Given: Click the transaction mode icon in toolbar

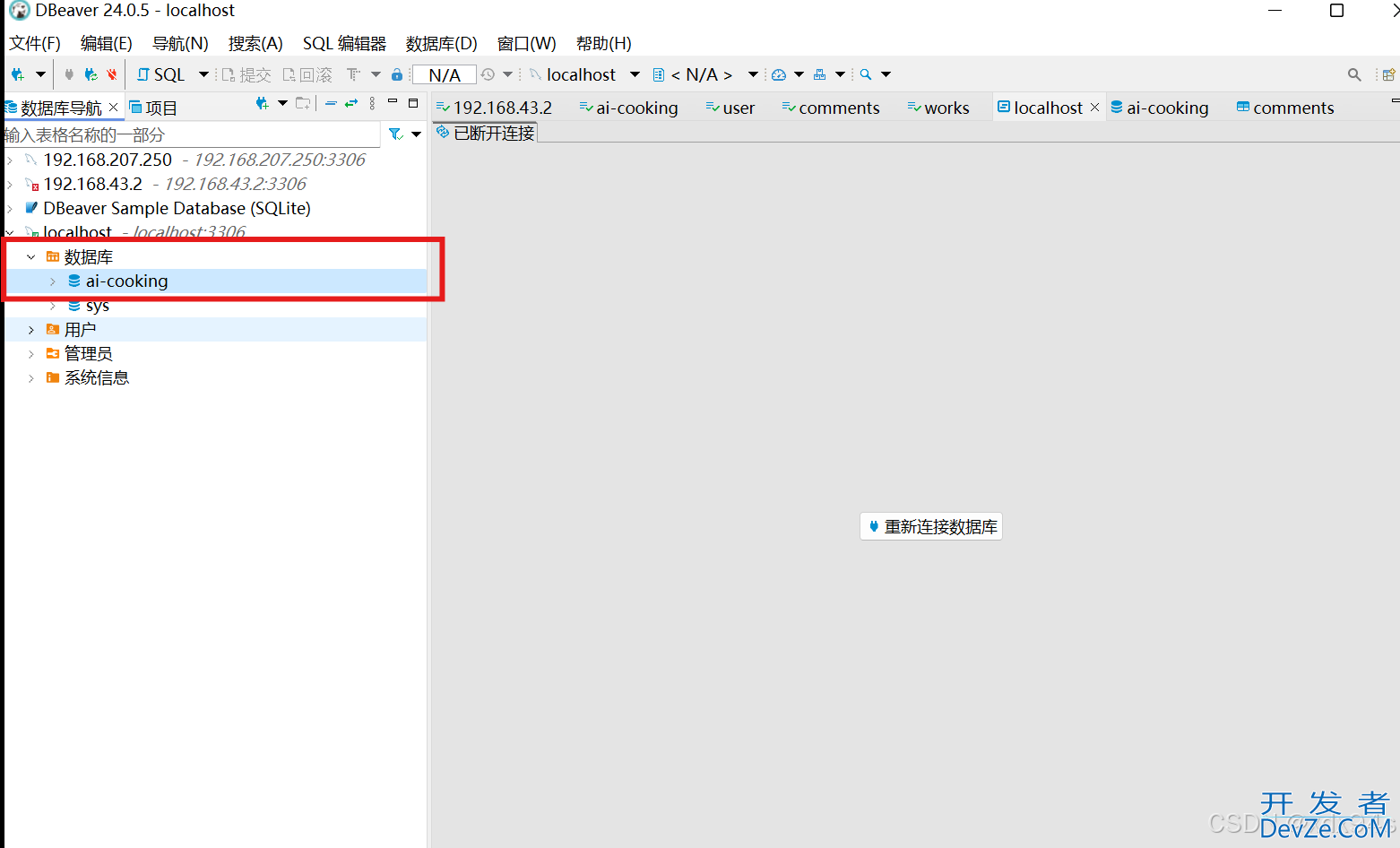Looking at the screenshot, I should (x=353, y=74).
